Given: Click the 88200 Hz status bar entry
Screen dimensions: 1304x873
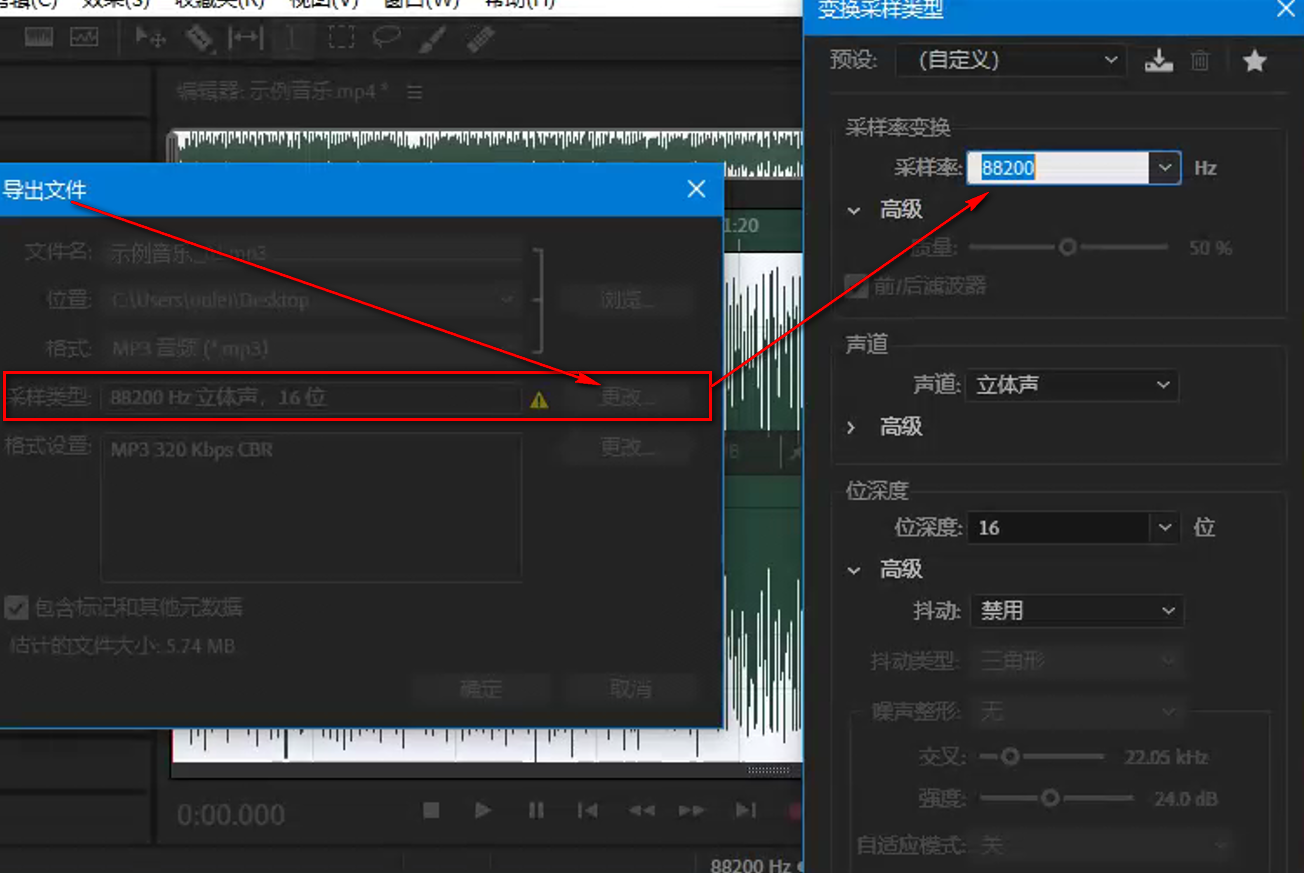Looking at the screenshot, I should [750, 866].
